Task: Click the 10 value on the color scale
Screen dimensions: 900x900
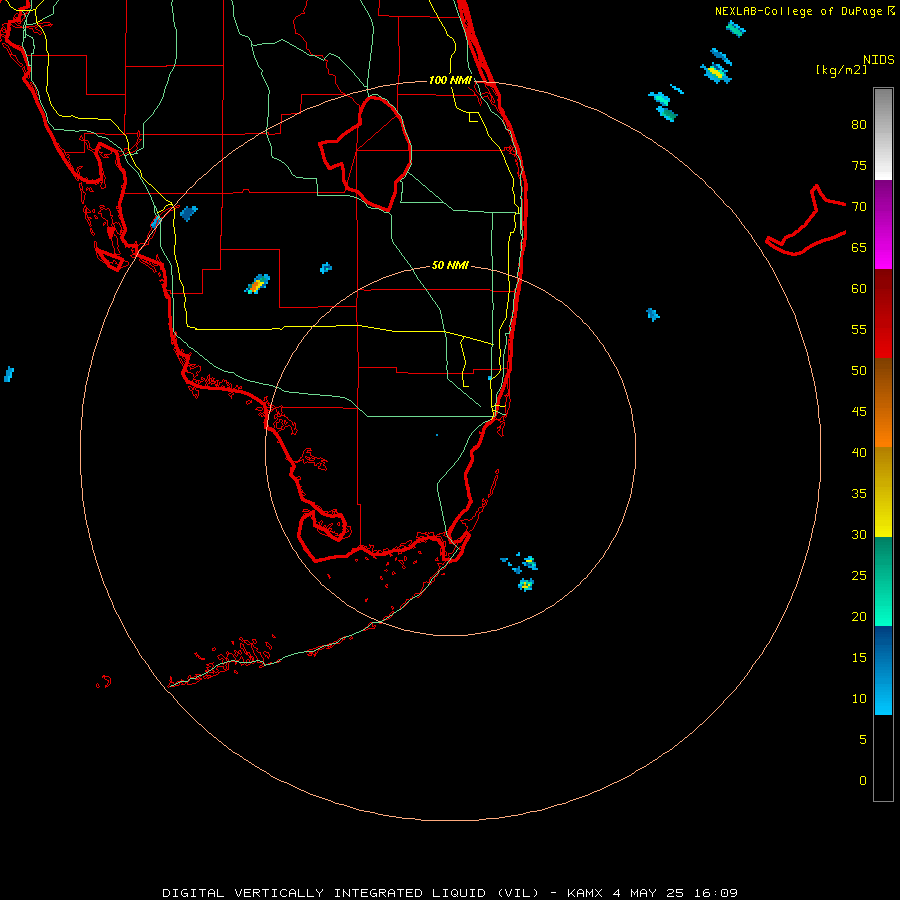Action: pyautogui.click(x=859, y=699)
